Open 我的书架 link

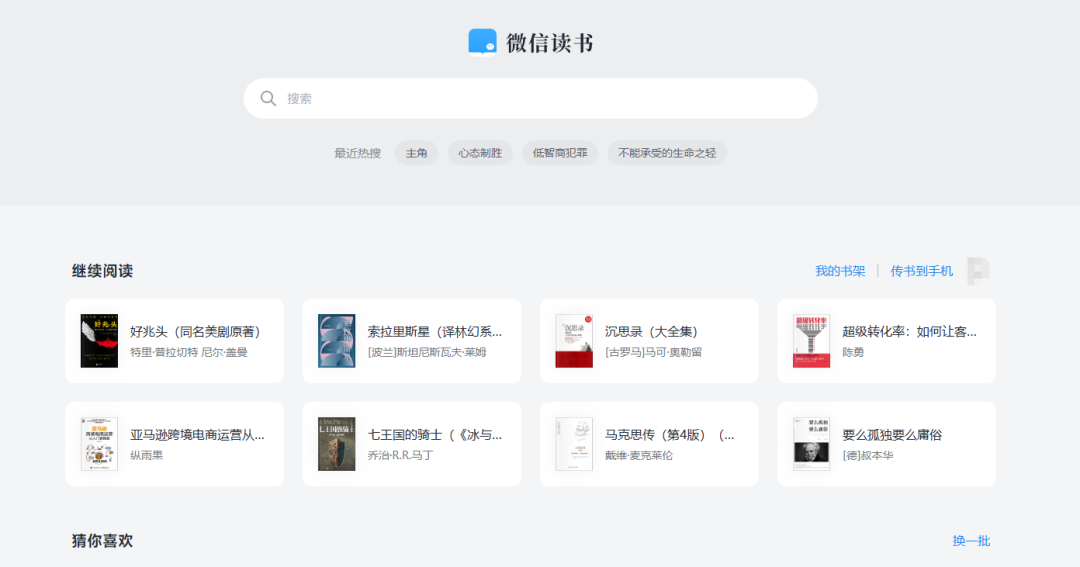[x=840, y=271]
